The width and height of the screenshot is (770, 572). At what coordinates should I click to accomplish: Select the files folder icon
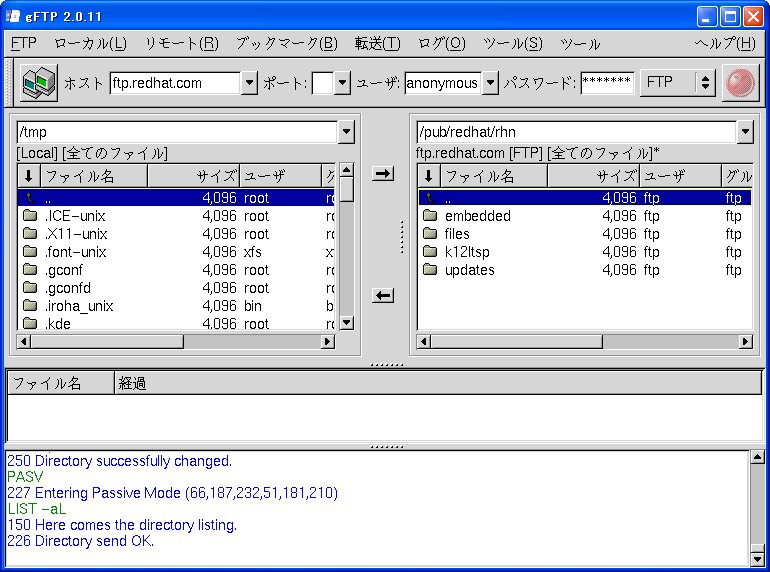[x=430, y=234]
